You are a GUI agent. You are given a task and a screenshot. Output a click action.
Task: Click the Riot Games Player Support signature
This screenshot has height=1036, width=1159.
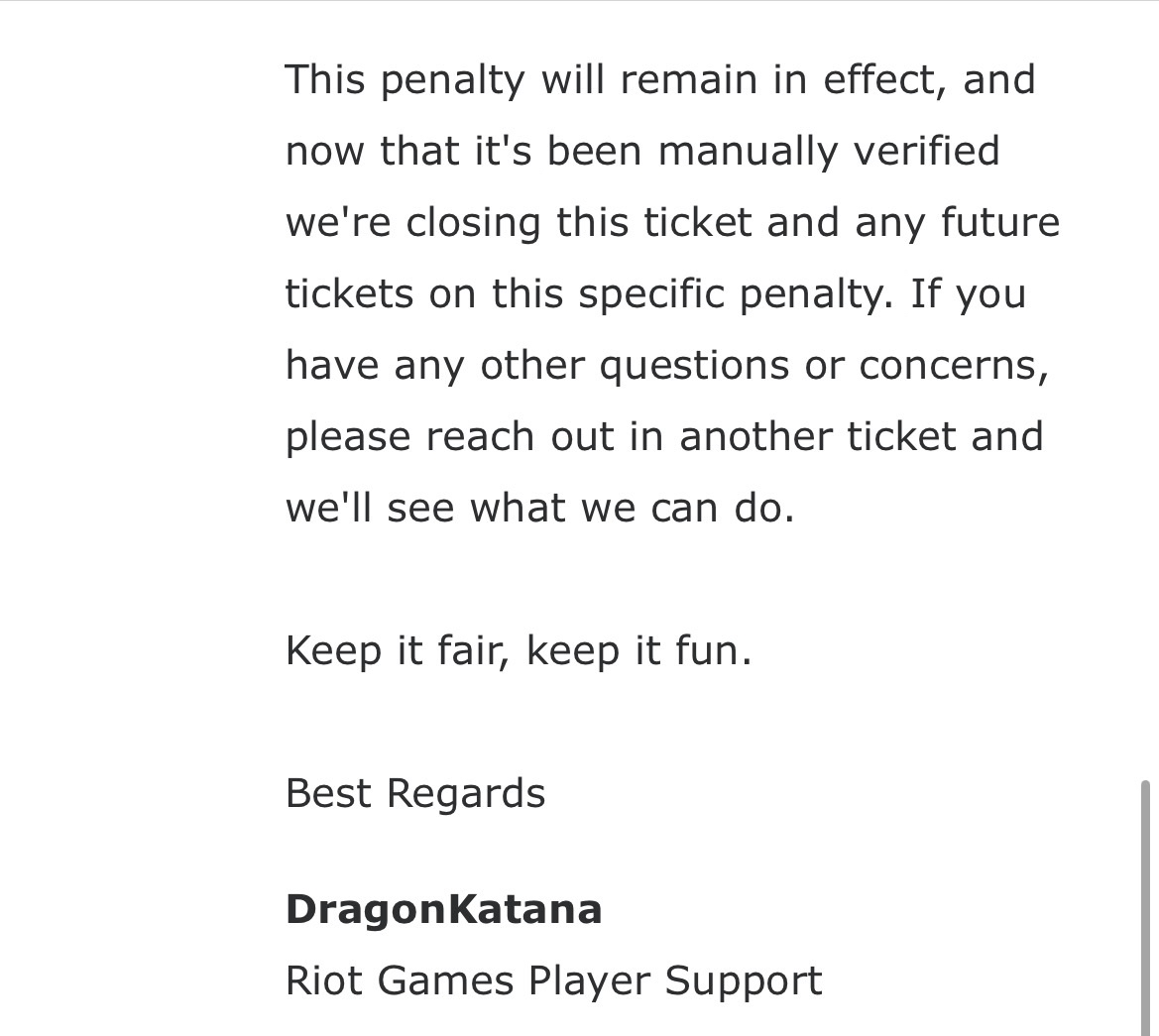(553, 981)
